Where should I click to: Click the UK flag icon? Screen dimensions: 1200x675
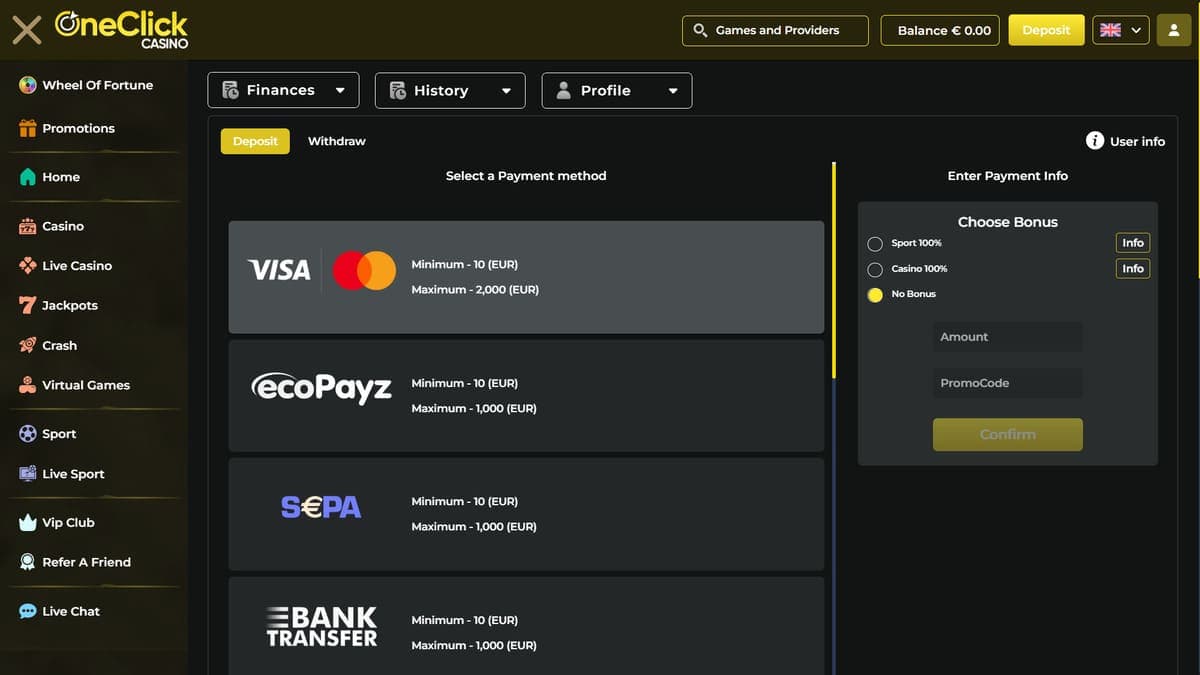(1110, 30)
